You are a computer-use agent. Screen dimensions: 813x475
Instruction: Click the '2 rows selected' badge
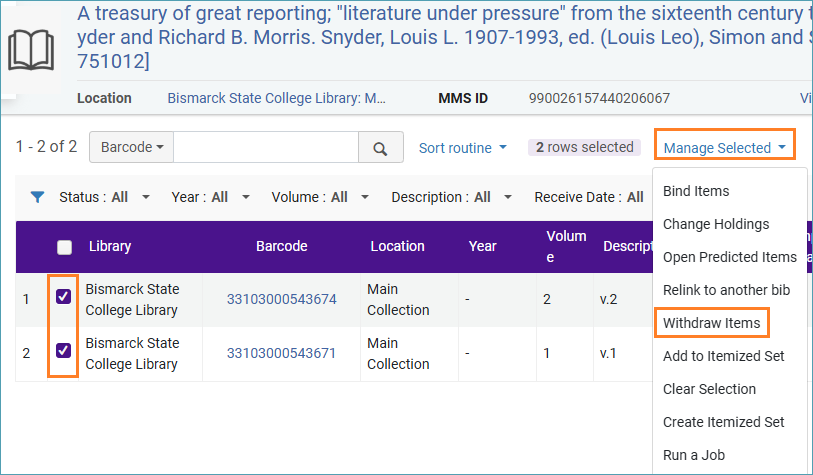[584, 147]
